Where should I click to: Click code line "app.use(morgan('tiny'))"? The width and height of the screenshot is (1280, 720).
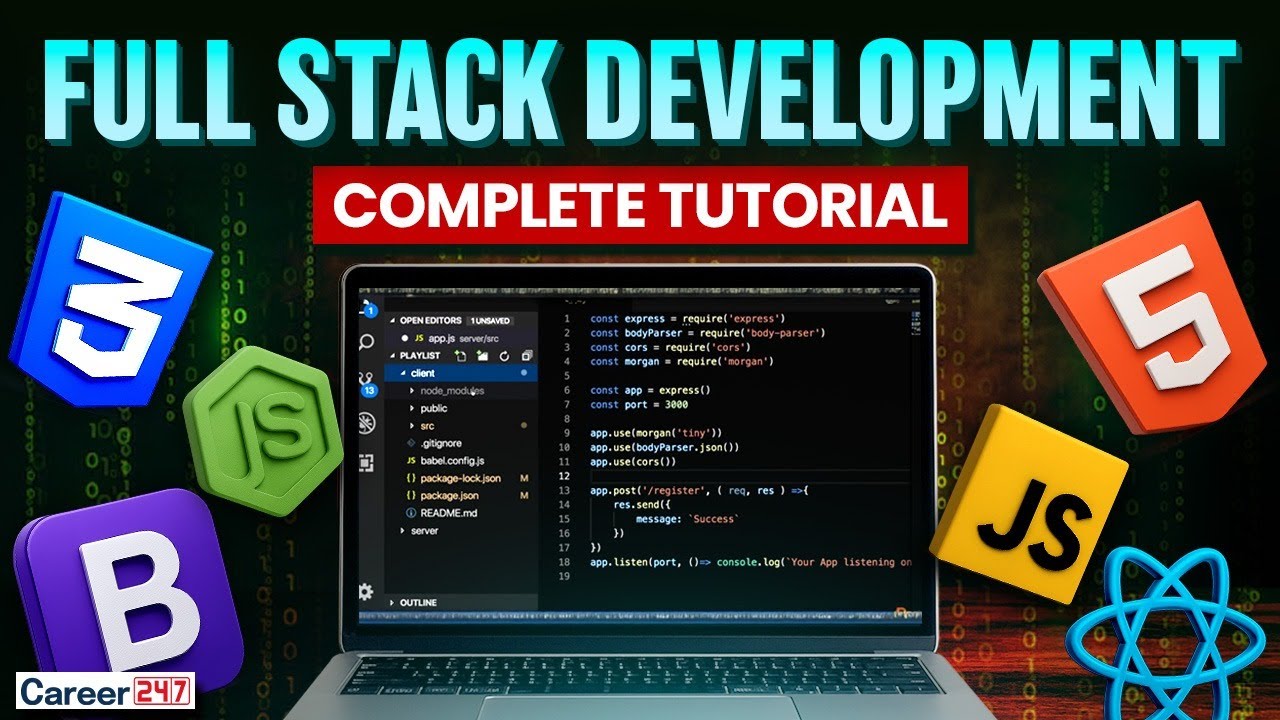pos(656,433)
